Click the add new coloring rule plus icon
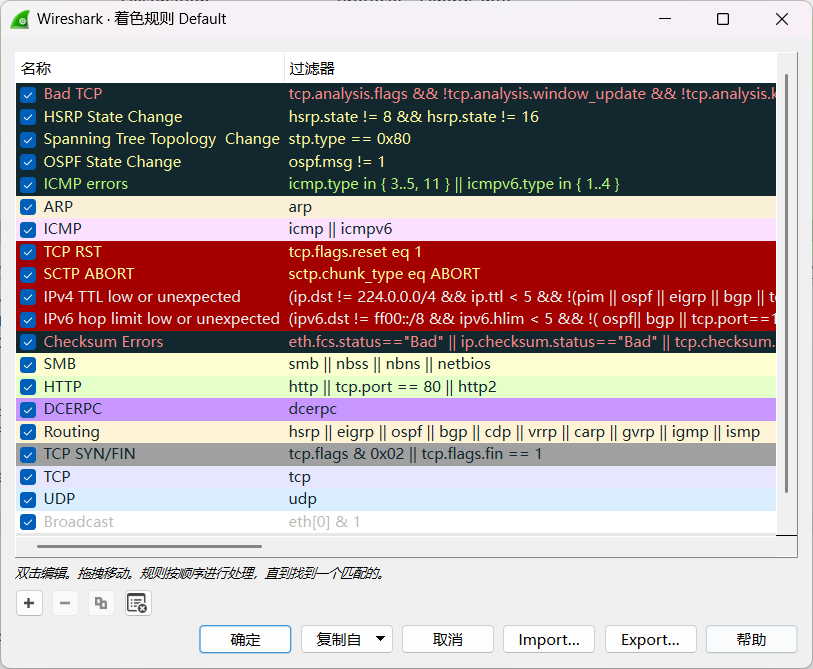Screen dimensions: 813x669 tap(29, 603)
